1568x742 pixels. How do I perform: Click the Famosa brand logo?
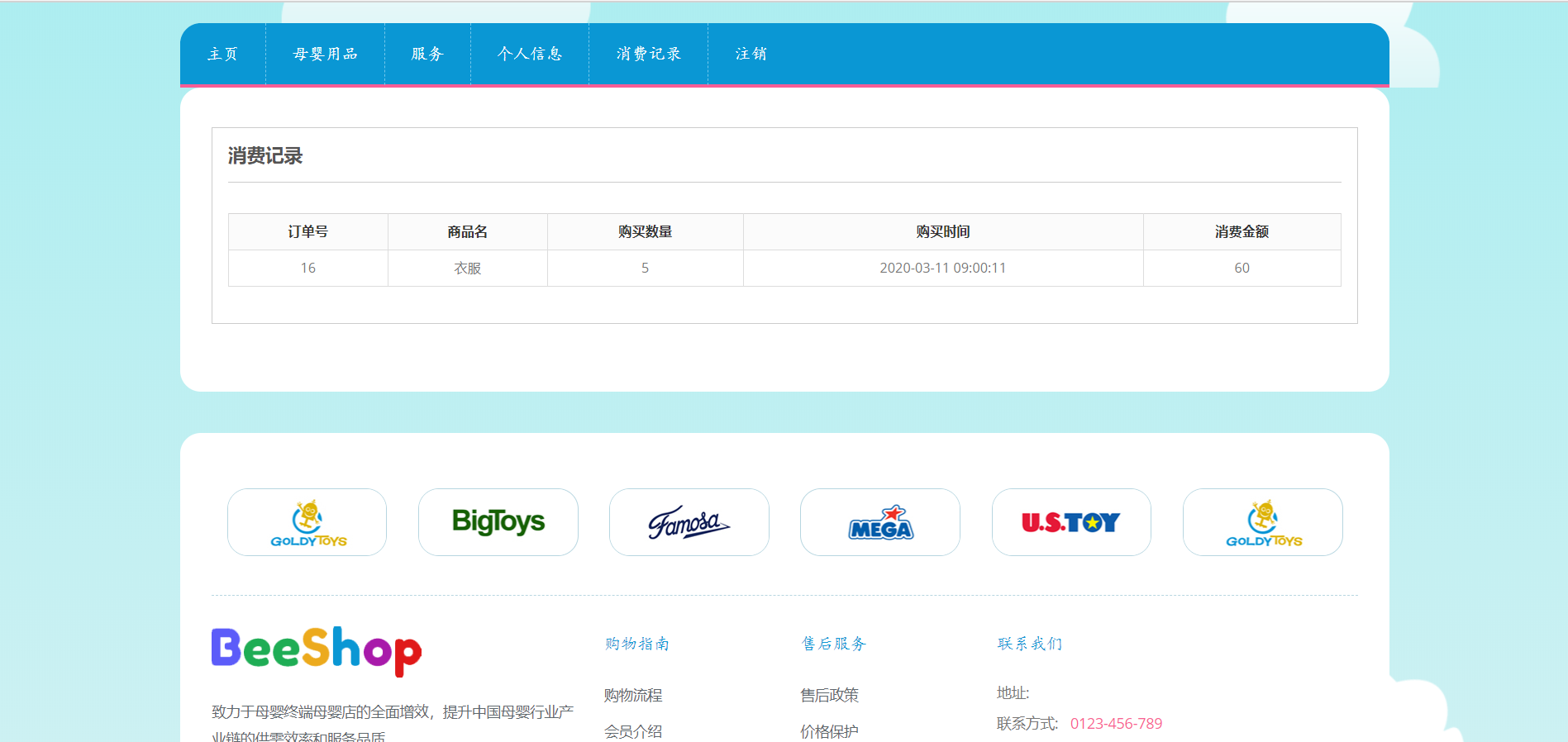(x=689, y=522)
